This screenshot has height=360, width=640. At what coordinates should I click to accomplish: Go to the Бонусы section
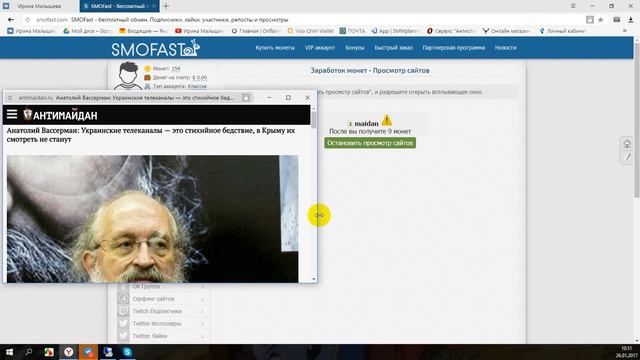[355, 48]
